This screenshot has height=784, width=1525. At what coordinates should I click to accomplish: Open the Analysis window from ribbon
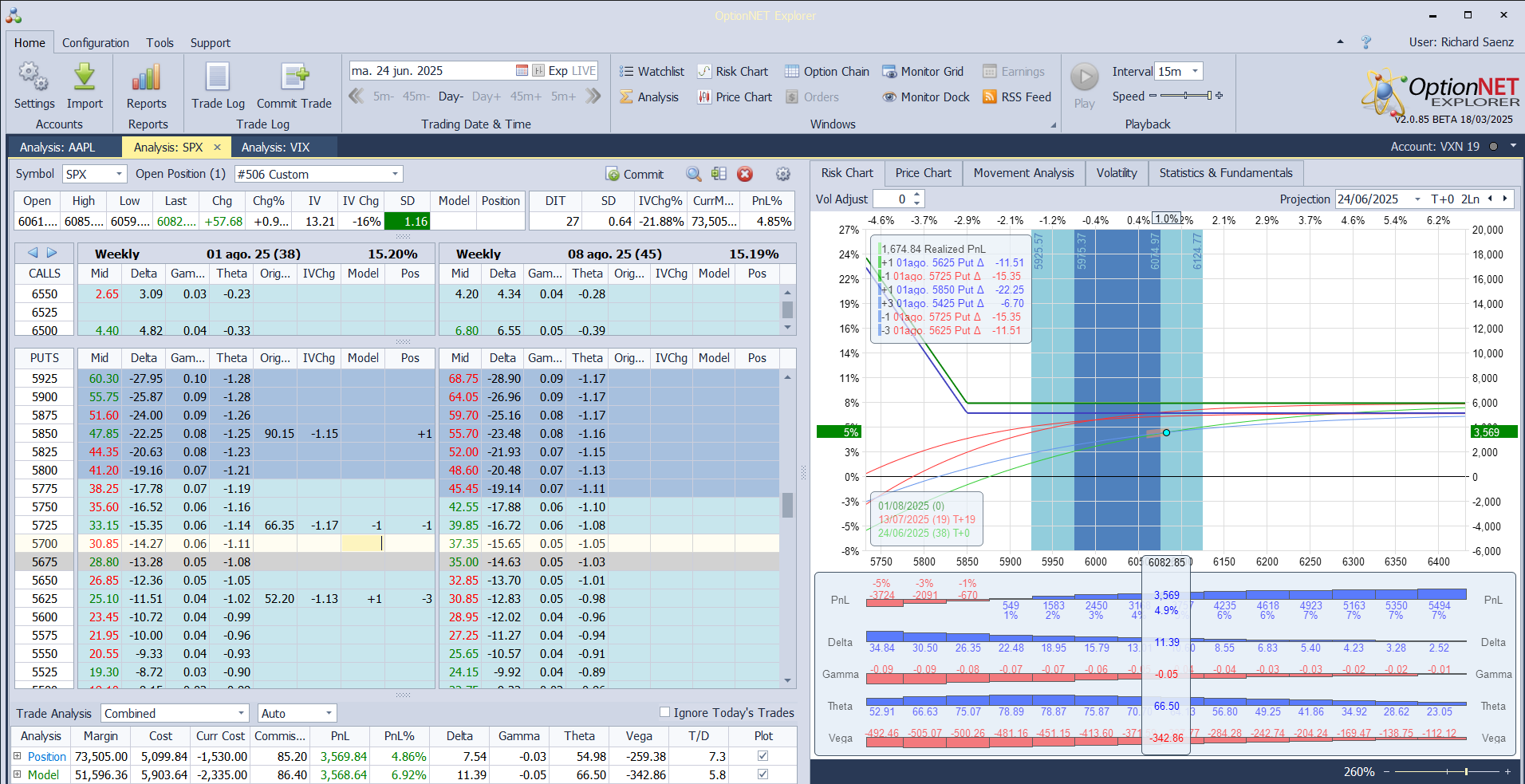pos(649,97)
